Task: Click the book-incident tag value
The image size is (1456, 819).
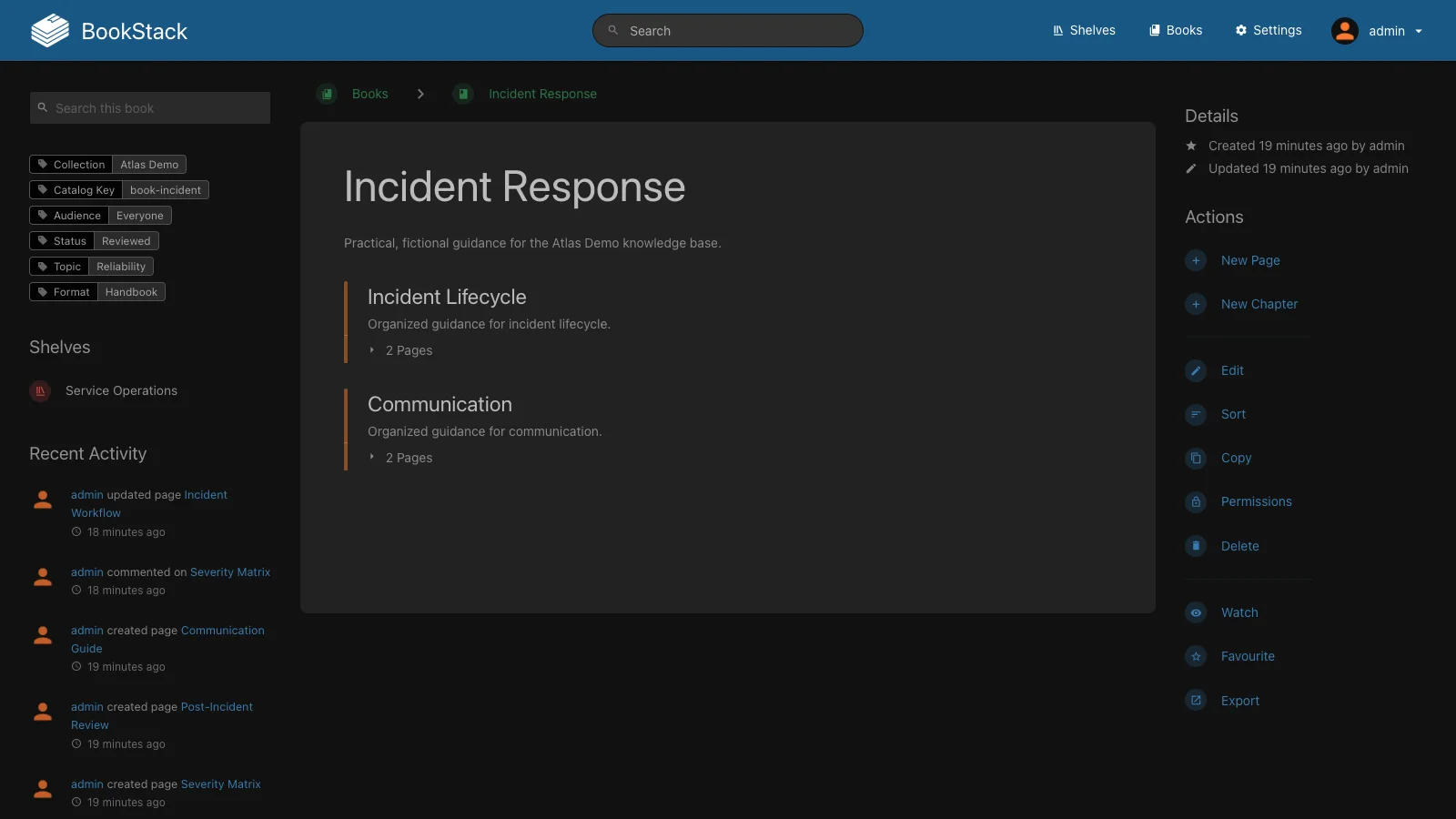Action: click(x=166, y=190)
